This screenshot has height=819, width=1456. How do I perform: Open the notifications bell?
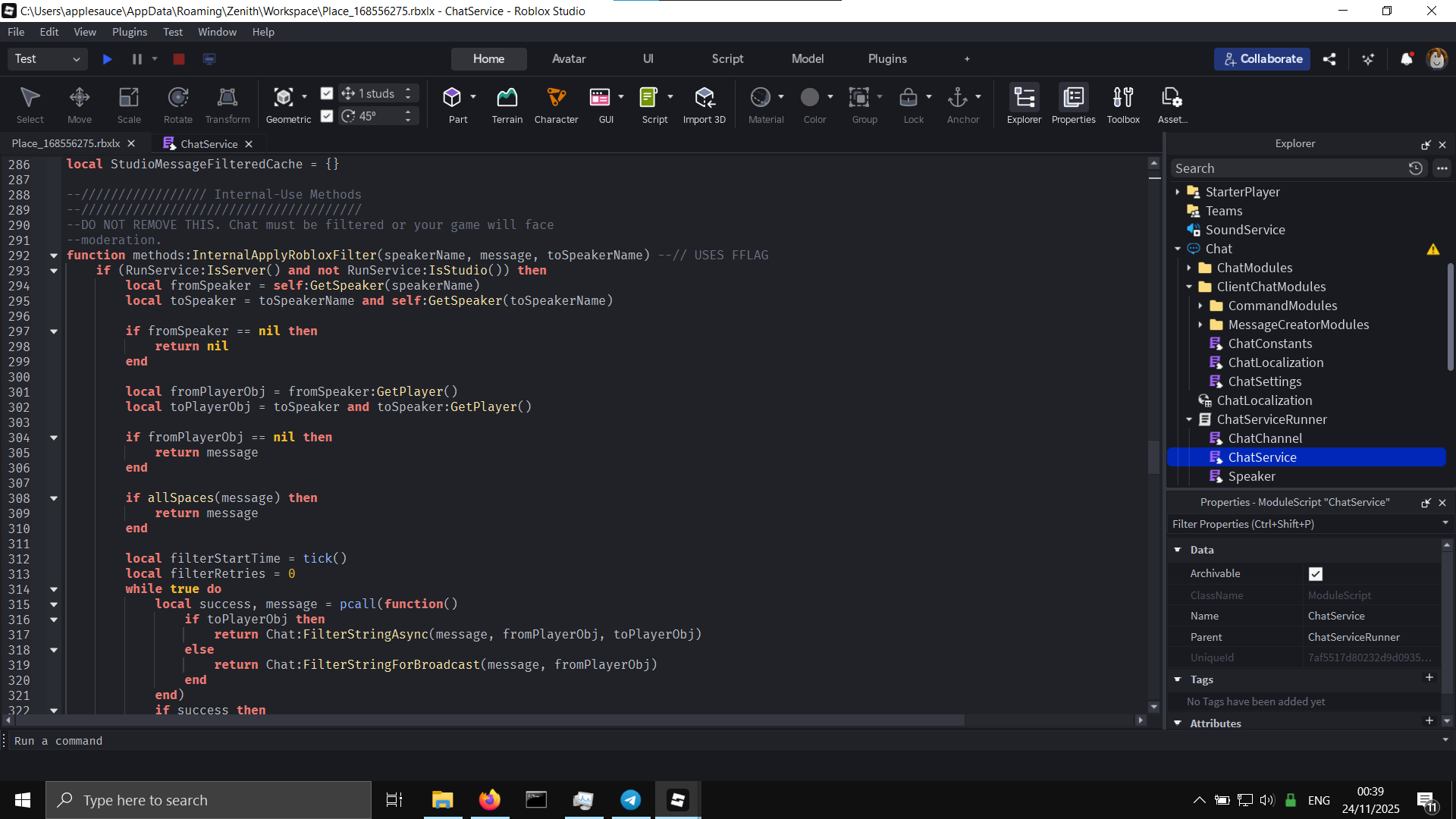tap(1406, 59)
